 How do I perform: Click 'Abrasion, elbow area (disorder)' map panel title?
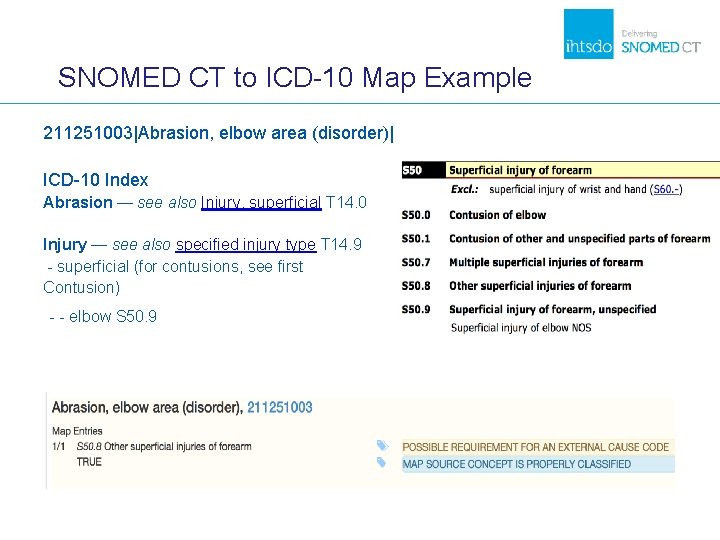(147, 407)
